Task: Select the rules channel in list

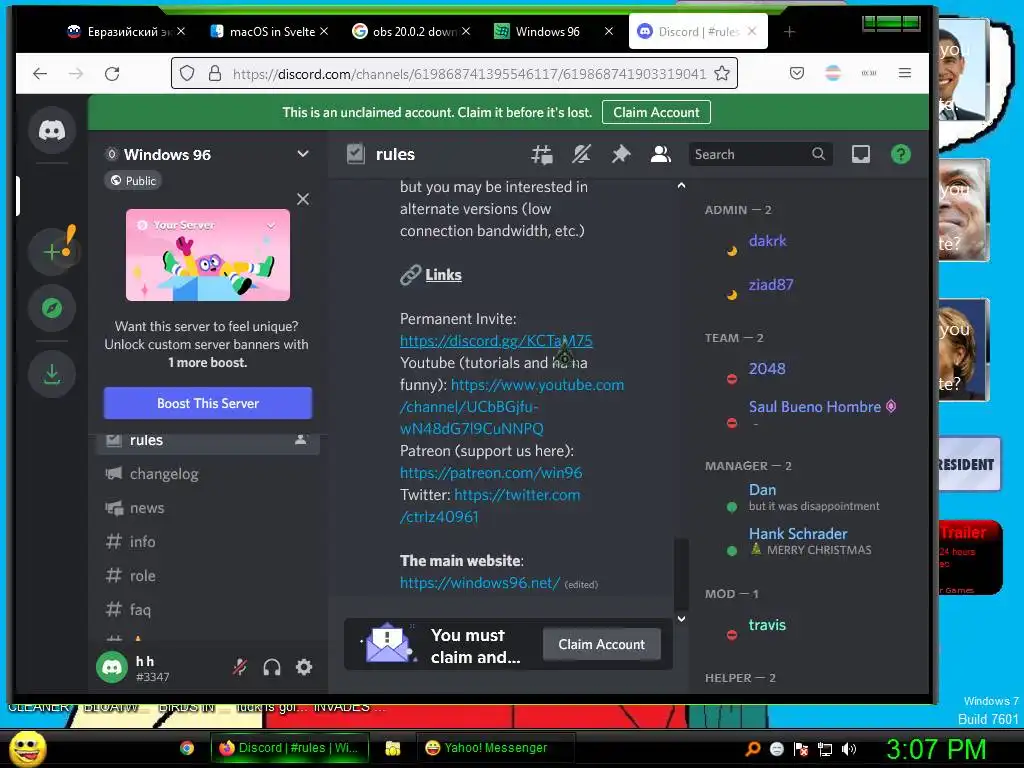Action: 208,440
